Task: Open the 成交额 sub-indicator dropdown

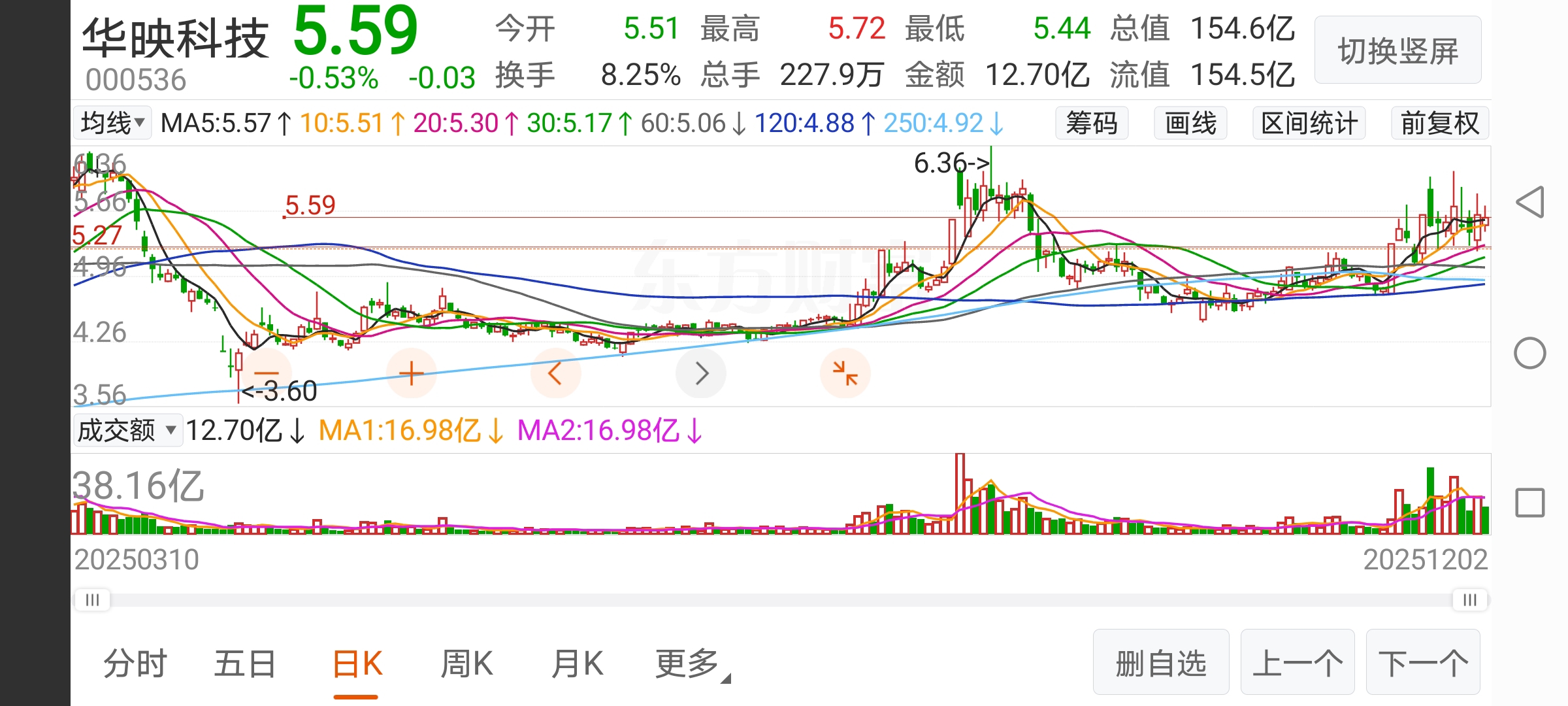Action: (x=127, y=430)
